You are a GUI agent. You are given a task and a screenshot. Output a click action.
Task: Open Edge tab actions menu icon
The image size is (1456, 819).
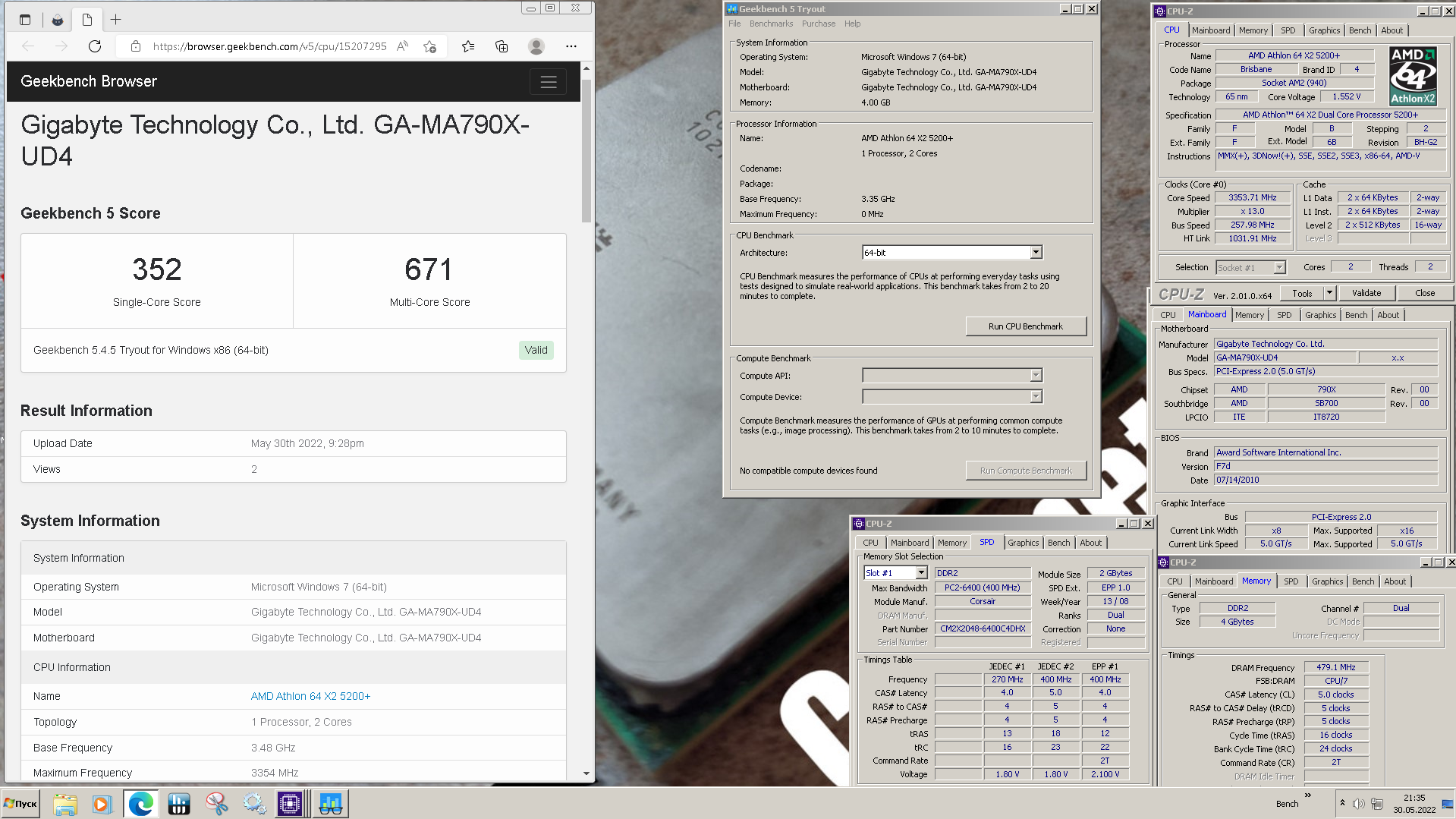point(25,20)
